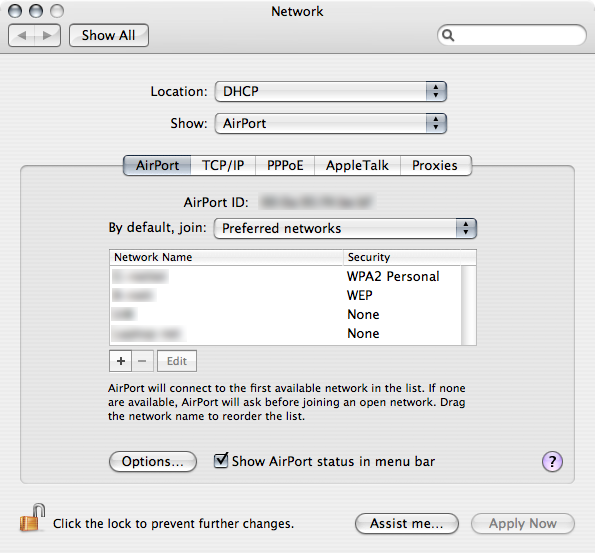
Task: Focus the search field in the toolbar
Action: 512,35
